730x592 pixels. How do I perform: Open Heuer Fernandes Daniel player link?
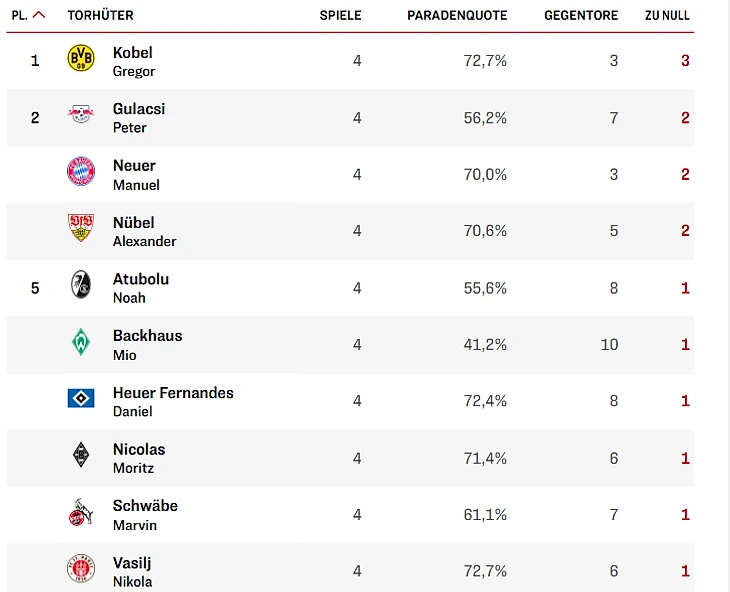pos(173,402)
